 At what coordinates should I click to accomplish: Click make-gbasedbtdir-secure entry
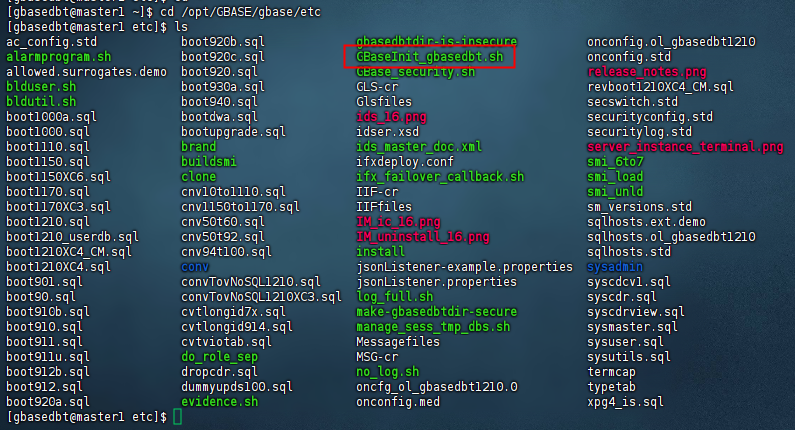(437, 312)
